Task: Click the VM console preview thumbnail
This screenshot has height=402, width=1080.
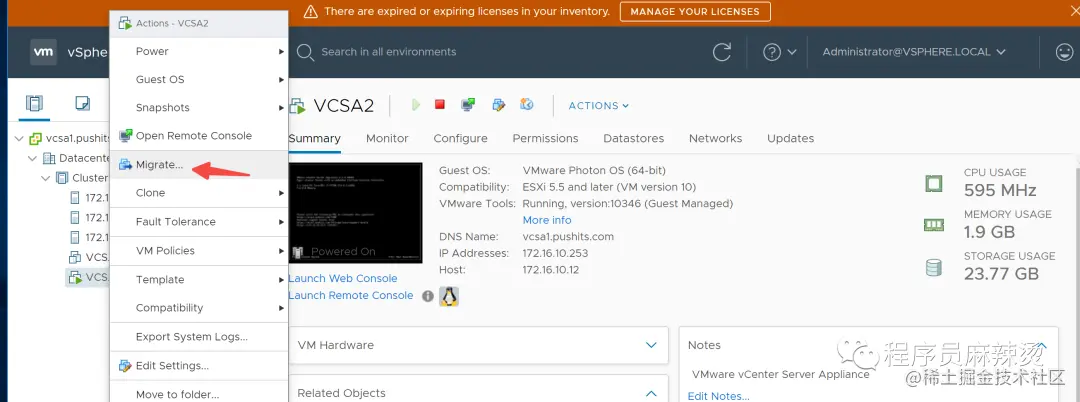Action: pyautogui.click(x=355, y=213)
